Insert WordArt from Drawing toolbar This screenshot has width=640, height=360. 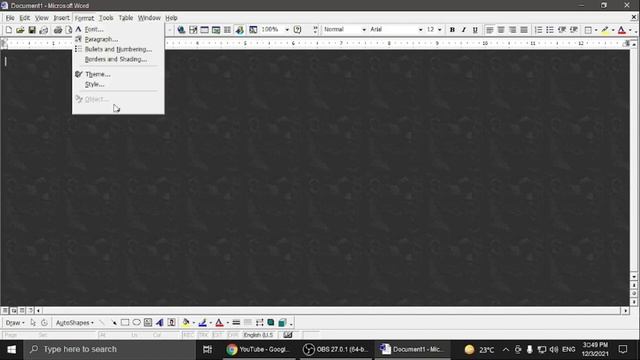[x=160, y=322]
